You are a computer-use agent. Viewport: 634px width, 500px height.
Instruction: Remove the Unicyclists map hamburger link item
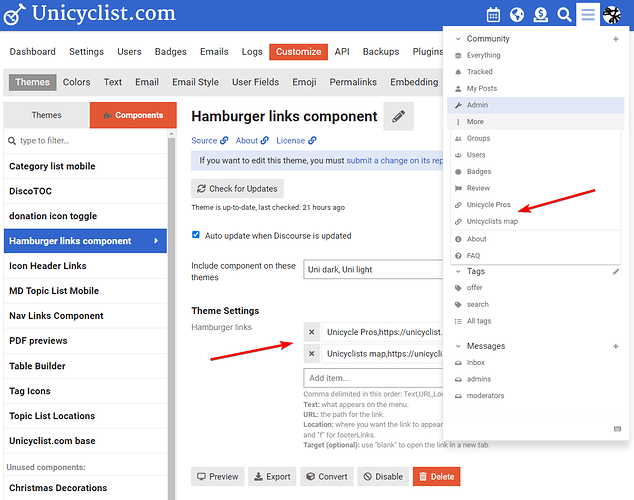311,354
